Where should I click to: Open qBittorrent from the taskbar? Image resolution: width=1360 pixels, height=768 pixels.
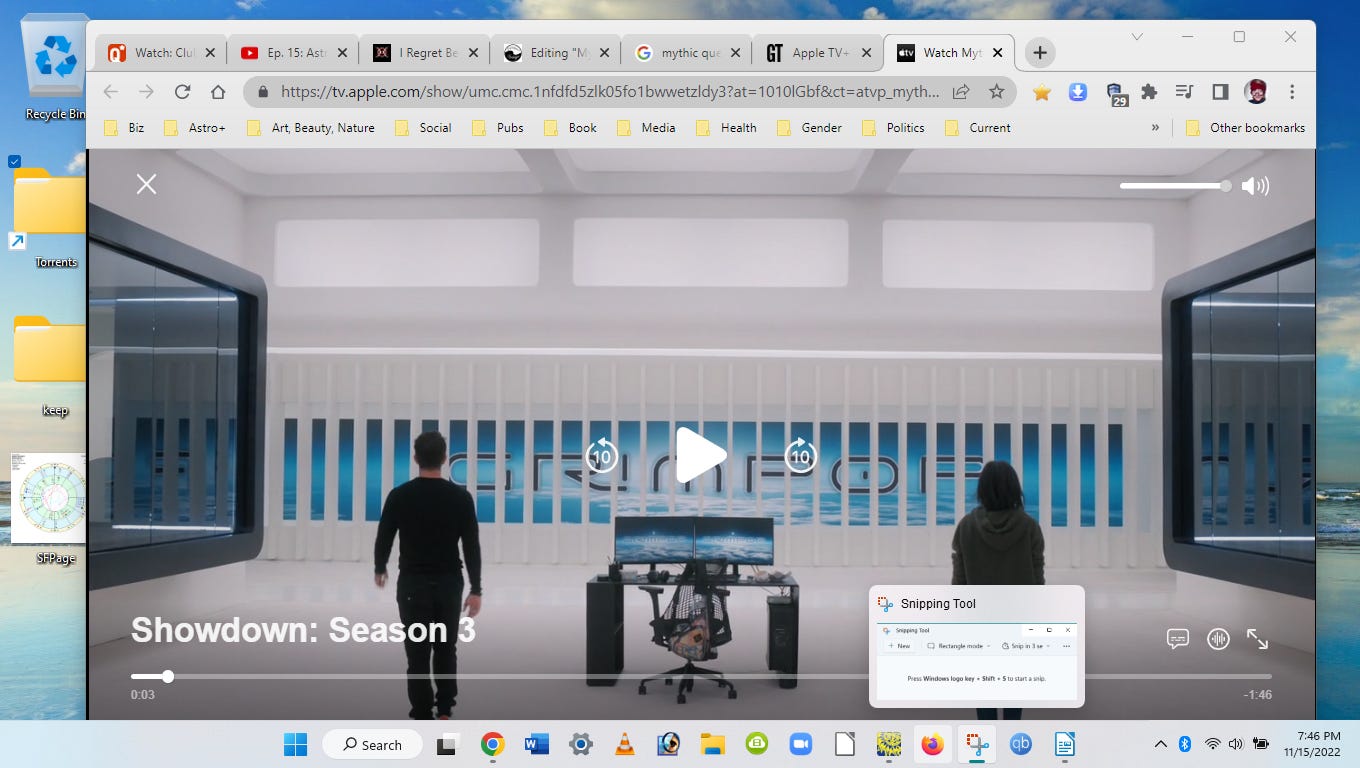point(1020,744)
